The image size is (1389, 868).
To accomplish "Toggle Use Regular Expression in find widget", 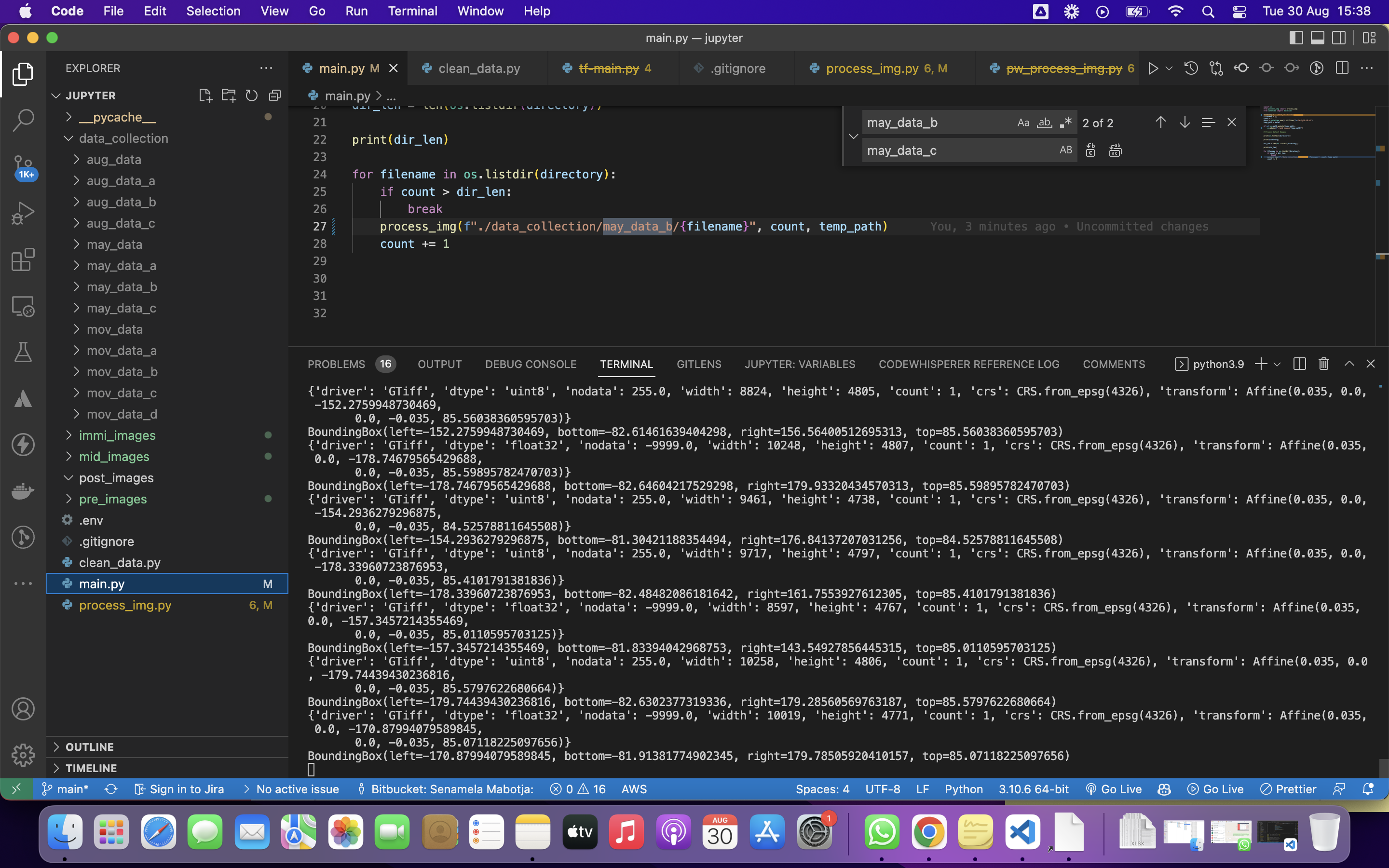I will point(1066,123).
